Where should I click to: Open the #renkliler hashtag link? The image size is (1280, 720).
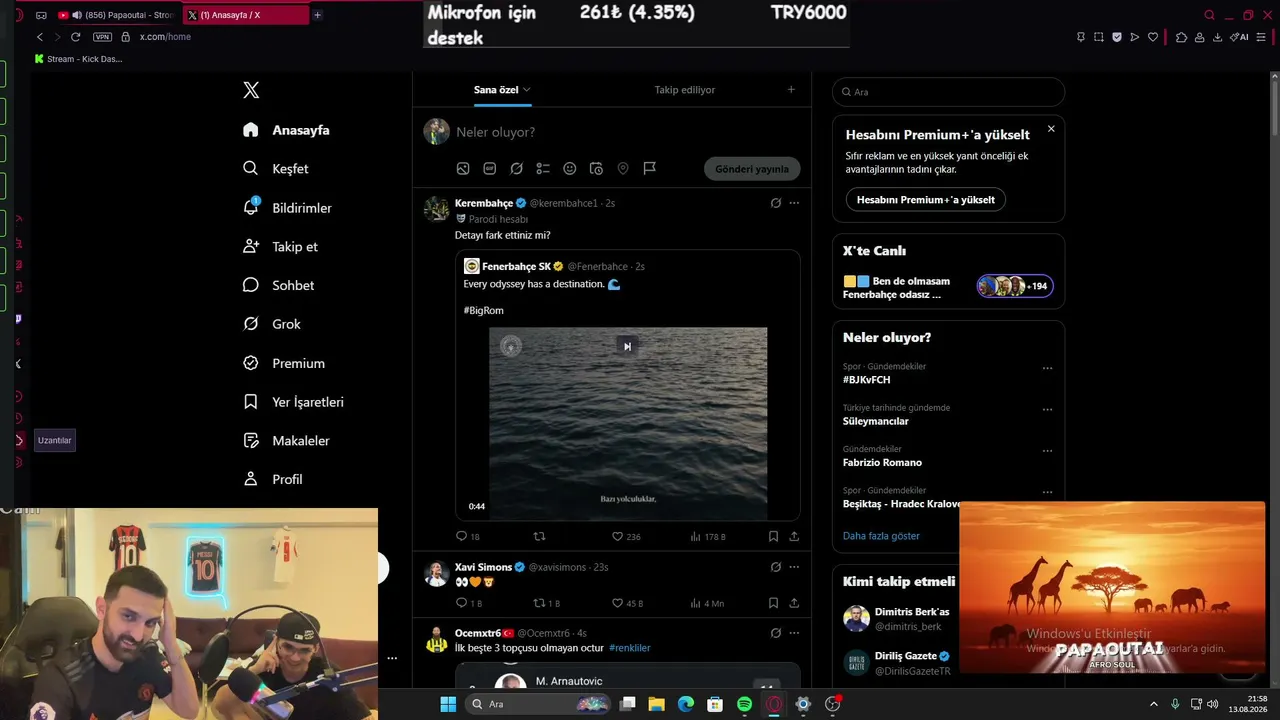[630, 648]
